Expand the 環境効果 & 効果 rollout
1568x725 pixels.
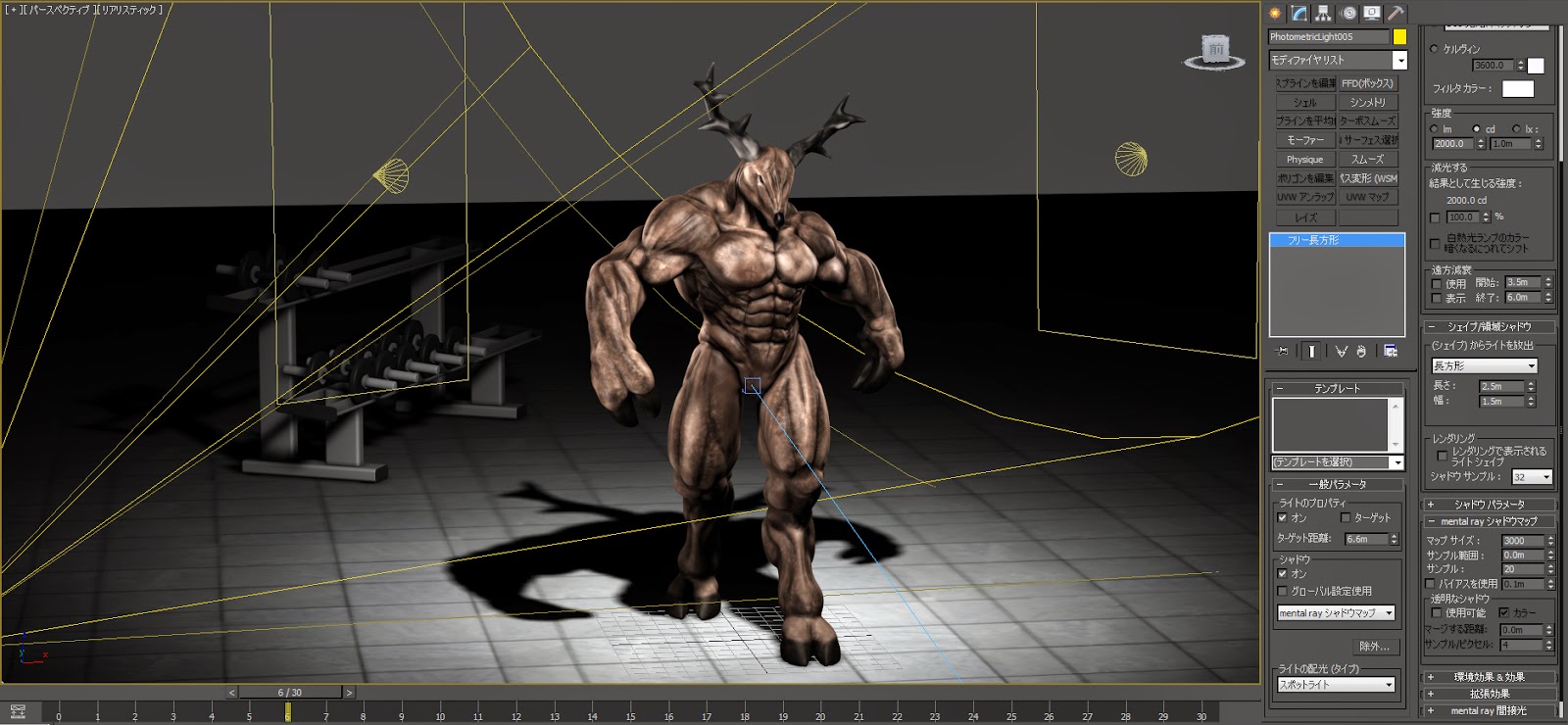tap(1489, 677)
